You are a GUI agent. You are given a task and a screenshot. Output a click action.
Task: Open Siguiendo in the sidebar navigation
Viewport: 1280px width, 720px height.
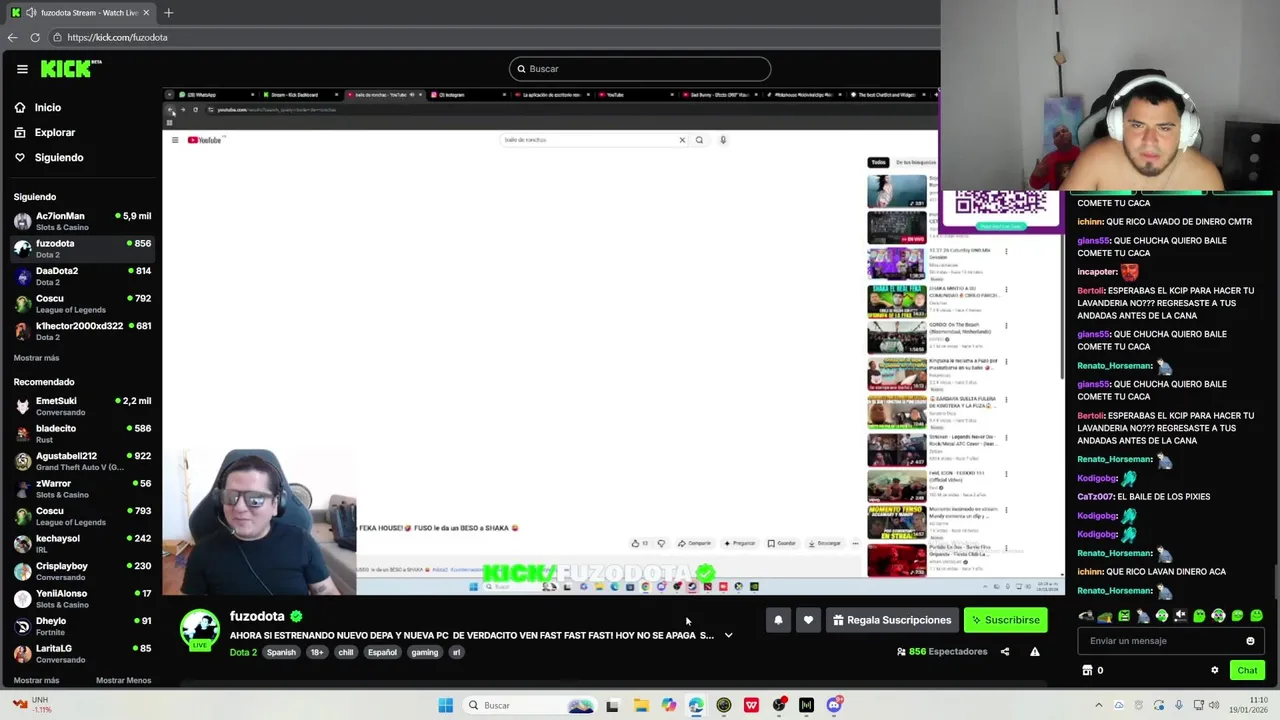(48, 157)
